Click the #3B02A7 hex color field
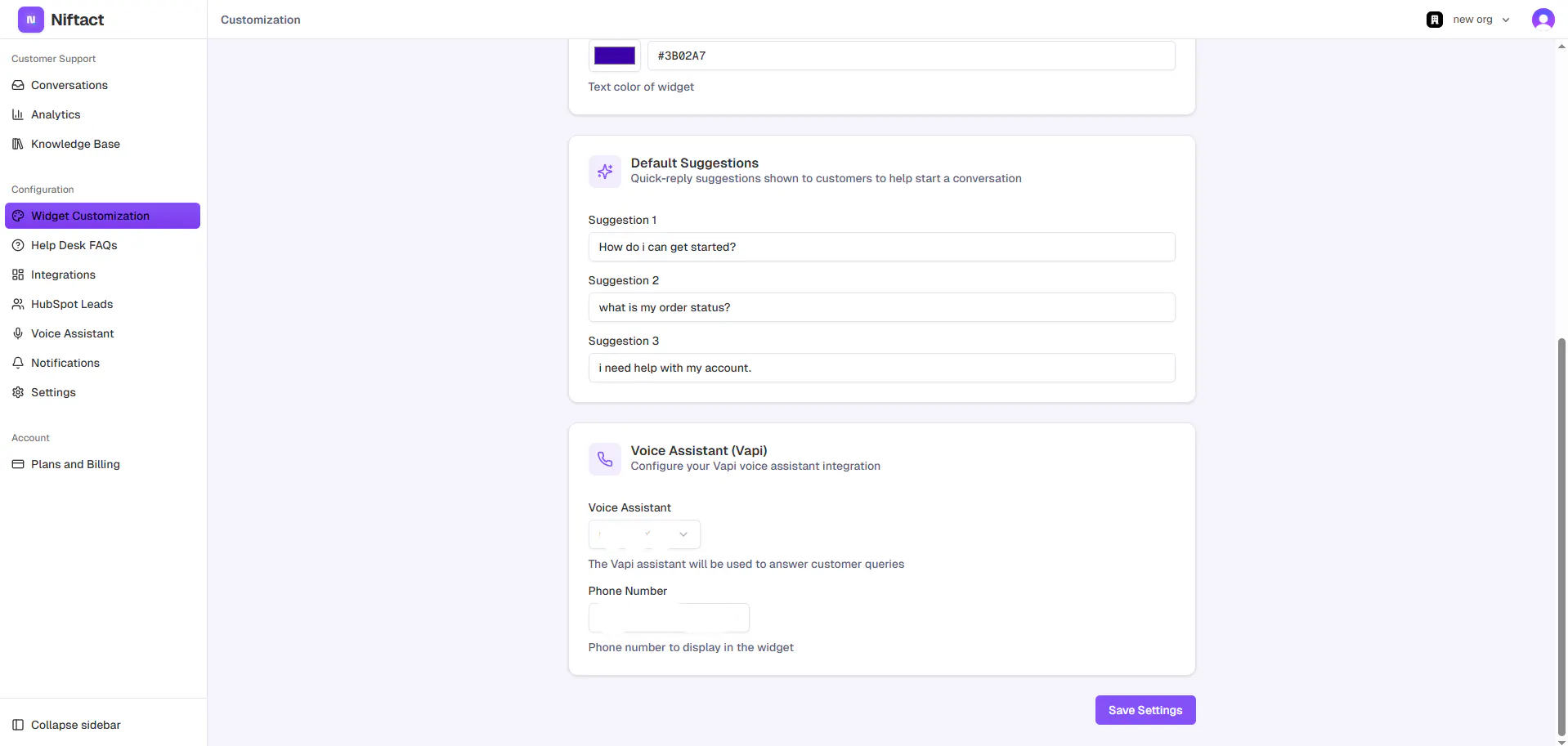Image resolution: width=1568 pixels, height=746 pixels. point(912,56)
